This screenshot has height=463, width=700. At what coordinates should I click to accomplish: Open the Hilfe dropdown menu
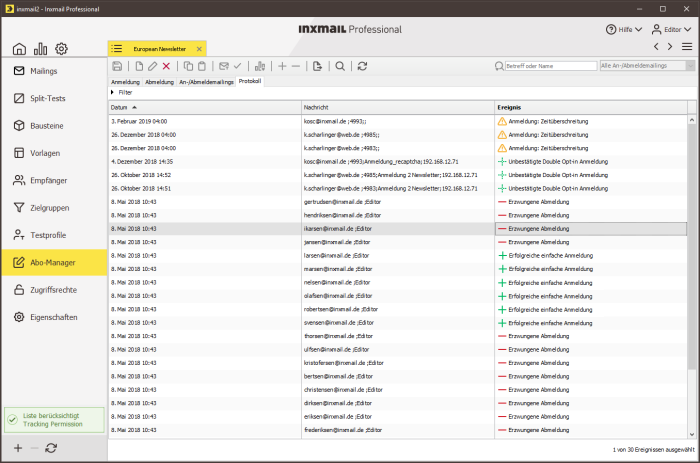tap(624, 29)
